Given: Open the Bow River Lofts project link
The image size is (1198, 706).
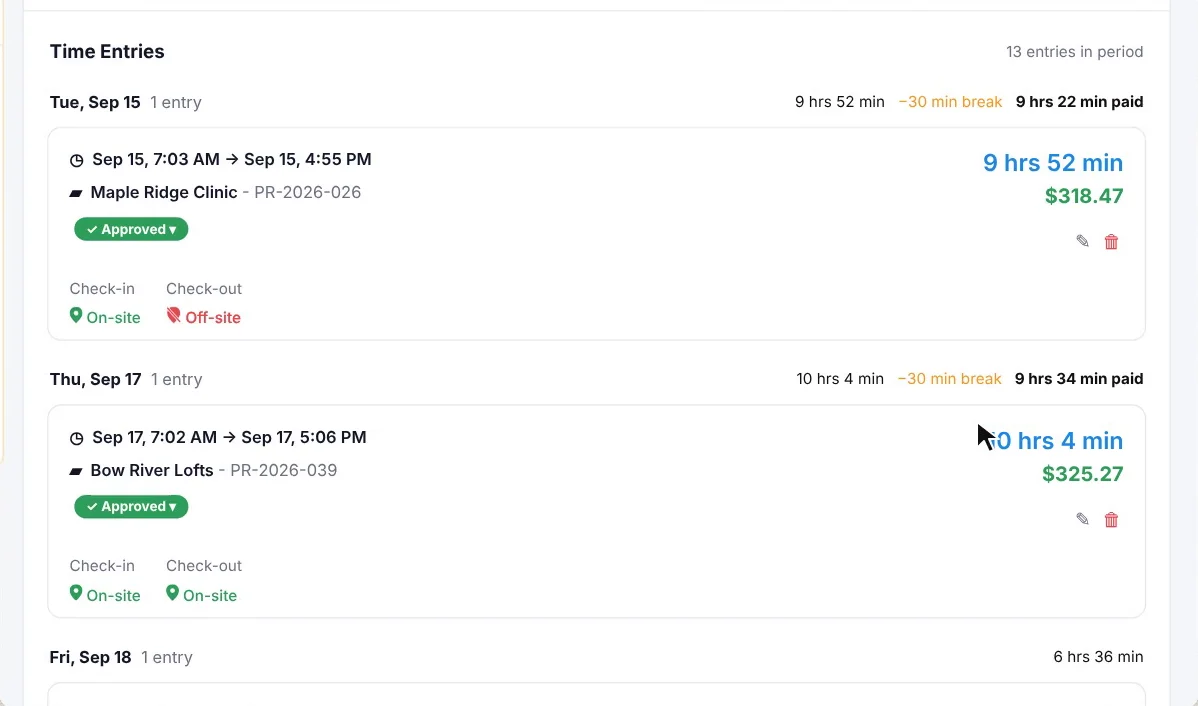Looking at the screenshot, I should coord(151,470).
